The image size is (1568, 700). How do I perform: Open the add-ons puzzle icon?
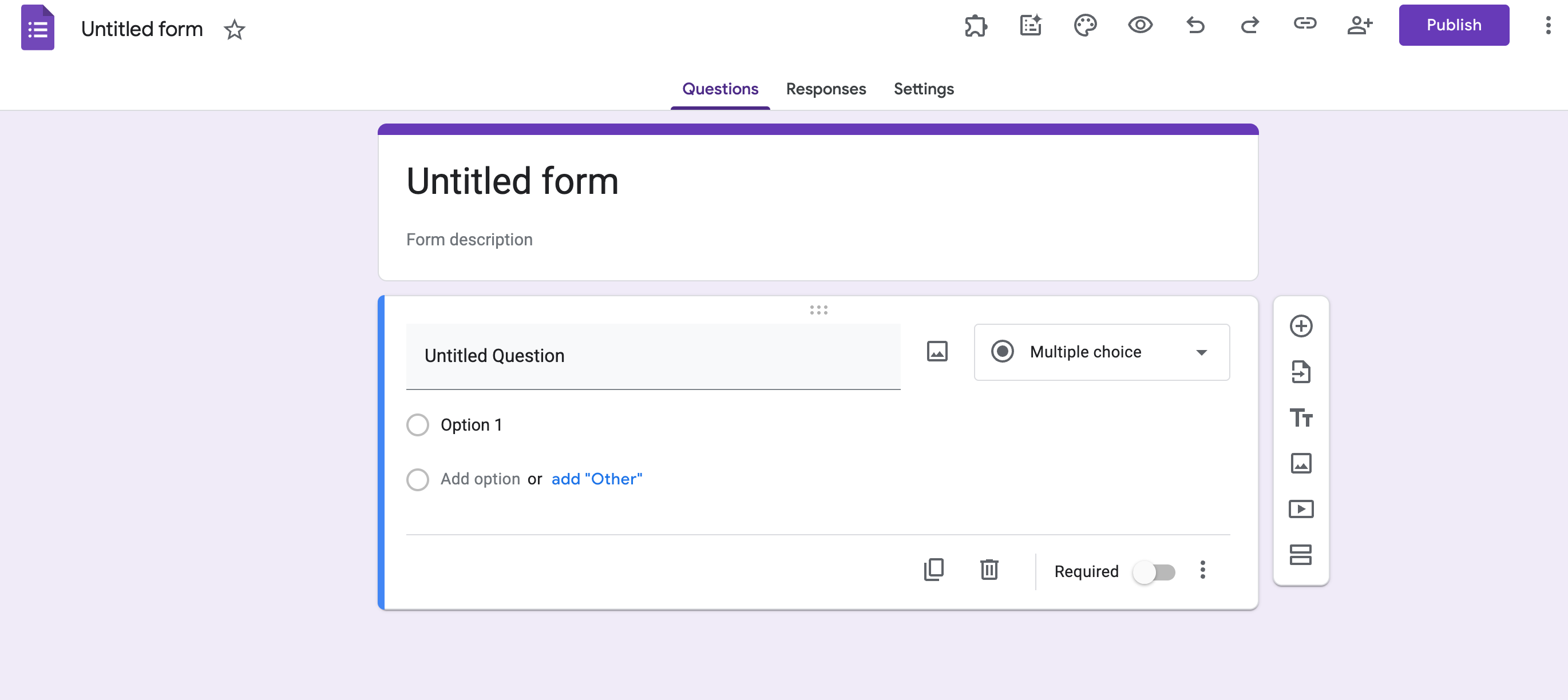975,26
